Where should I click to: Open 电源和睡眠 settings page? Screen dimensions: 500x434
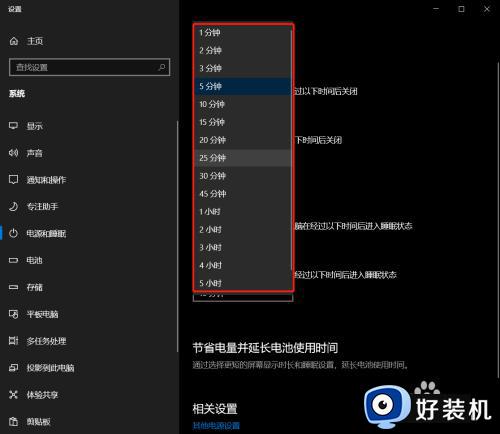pos(46,234)
